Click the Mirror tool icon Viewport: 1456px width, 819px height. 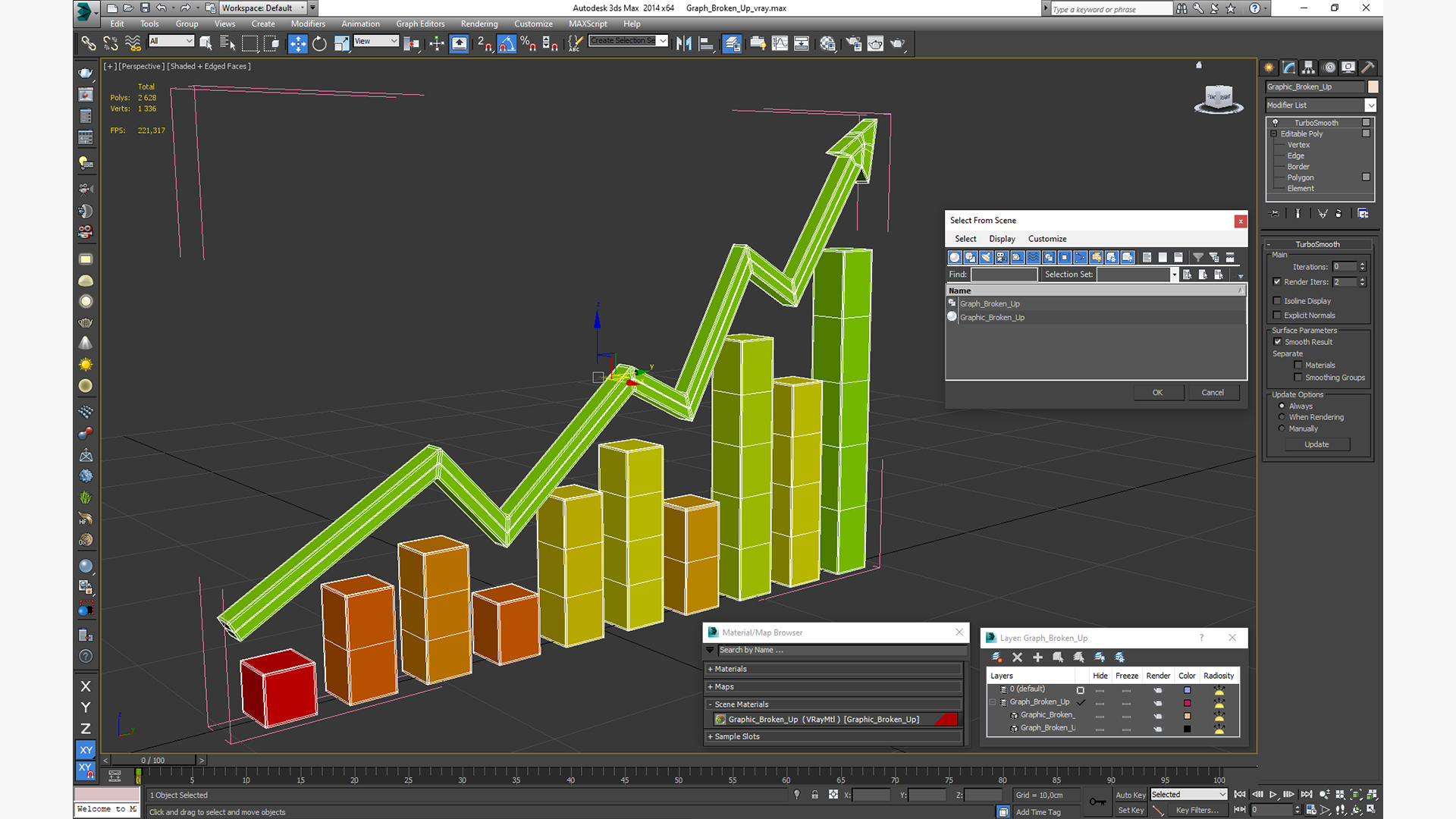tap(683, 44)
